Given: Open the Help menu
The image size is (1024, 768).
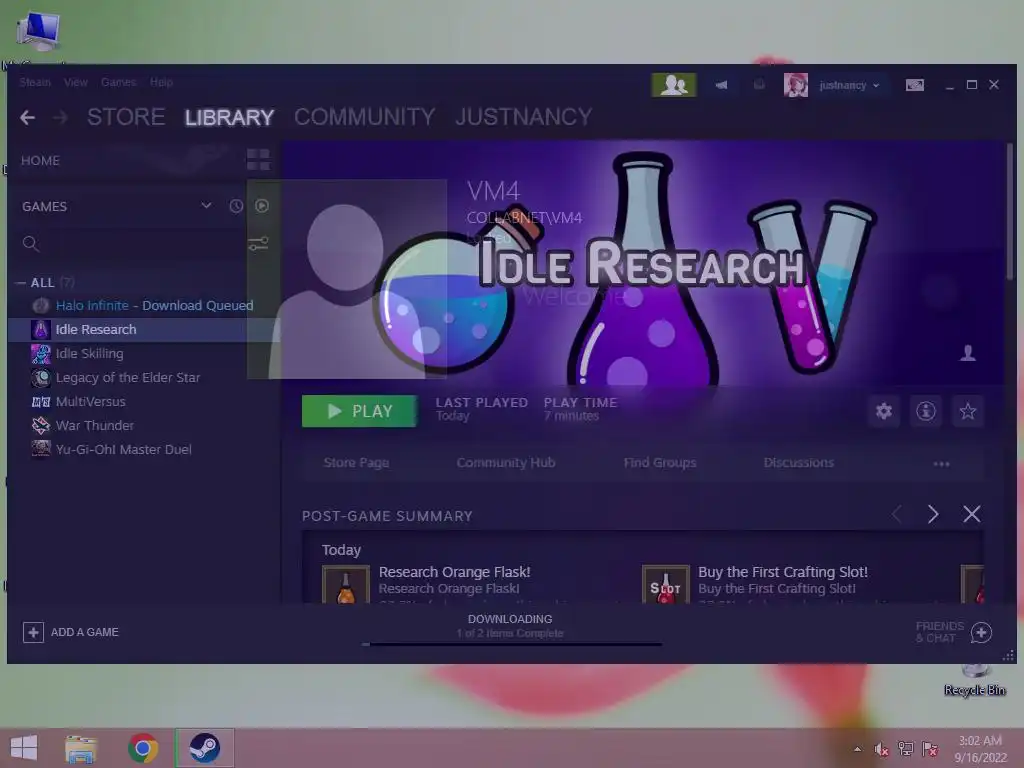Looking at the screenshot, I should tap(161, 82).
